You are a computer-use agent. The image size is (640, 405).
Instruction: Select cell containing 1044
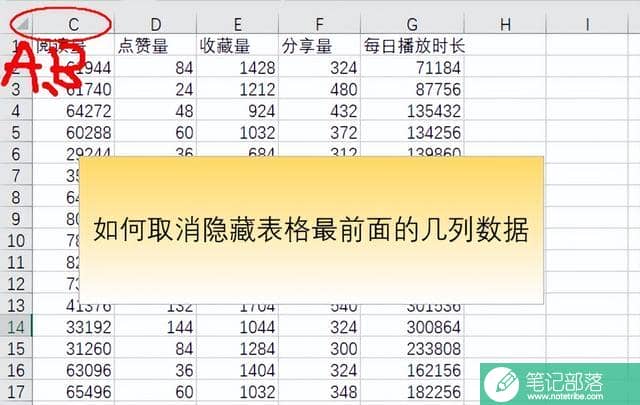(238, 327)
